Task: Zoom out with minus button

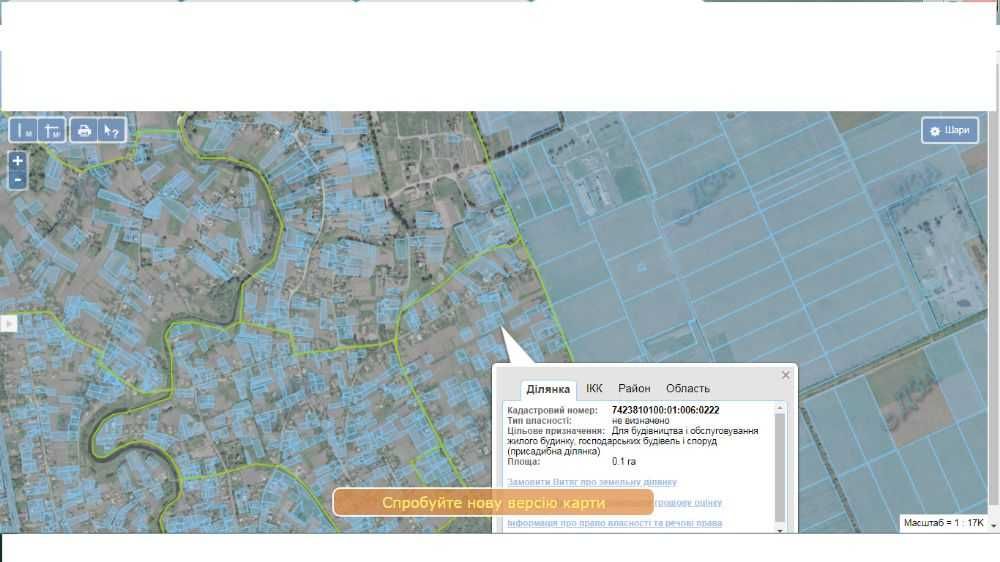Action: pos(18,180)
